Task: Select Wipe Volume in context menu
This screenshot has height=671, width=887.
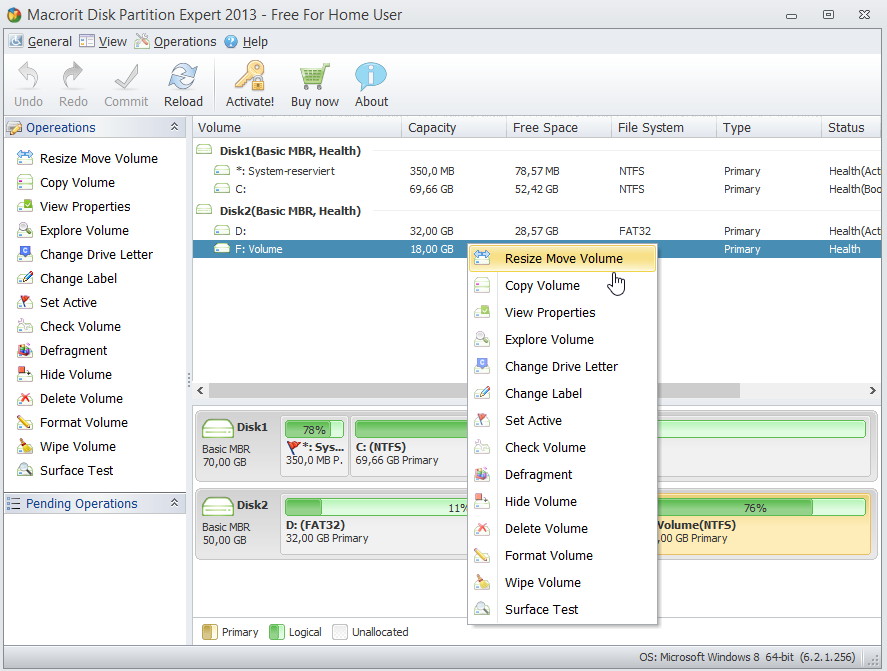Action: [563, 583]
